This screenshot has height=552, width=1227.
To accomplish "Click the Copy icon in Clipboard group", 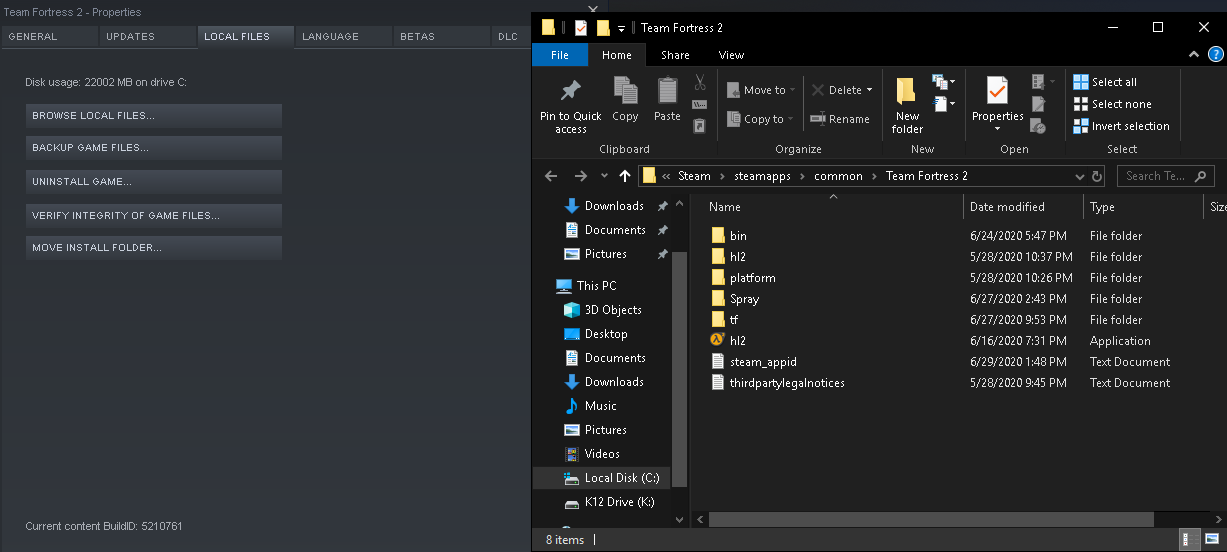I will [625, 92].
